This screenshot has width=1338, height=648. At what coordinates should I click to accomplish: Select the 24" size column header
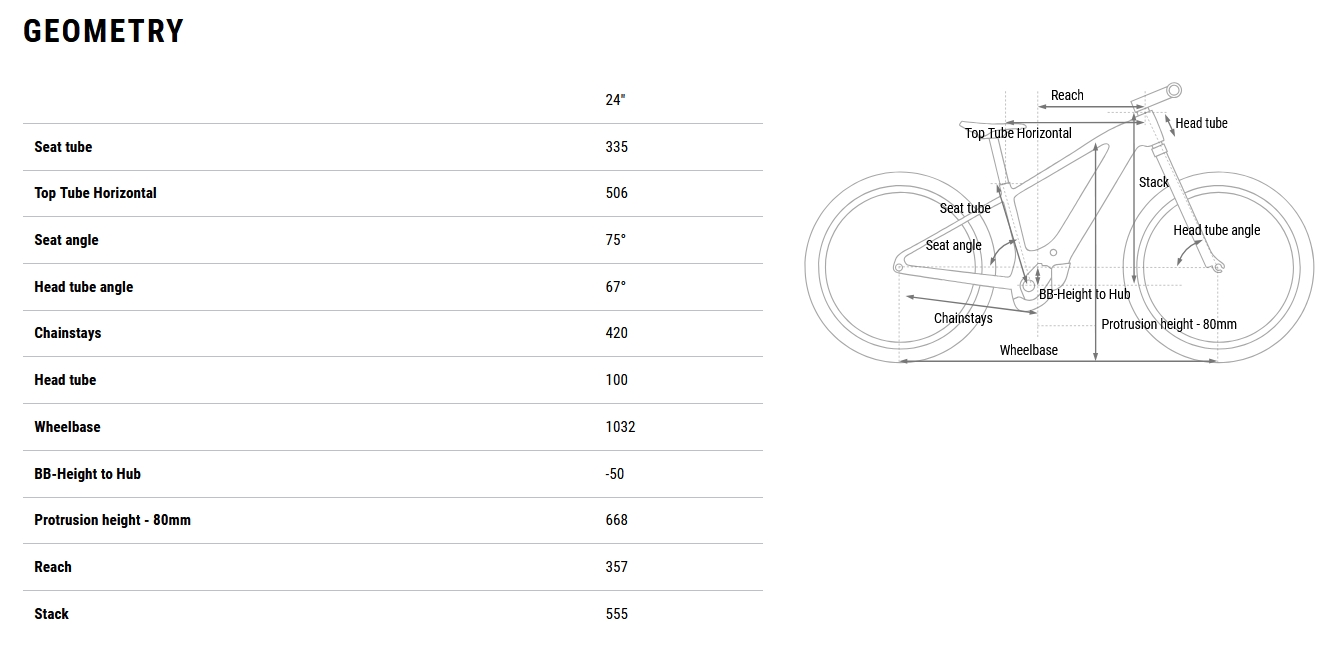pyautogui.click(x=615, y=100)
